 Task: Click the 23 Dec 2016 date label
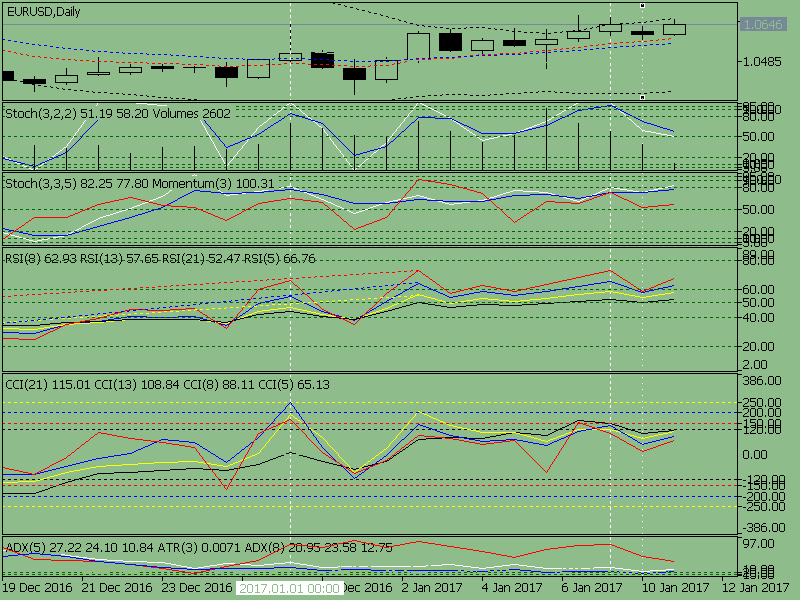click(197, 588)
